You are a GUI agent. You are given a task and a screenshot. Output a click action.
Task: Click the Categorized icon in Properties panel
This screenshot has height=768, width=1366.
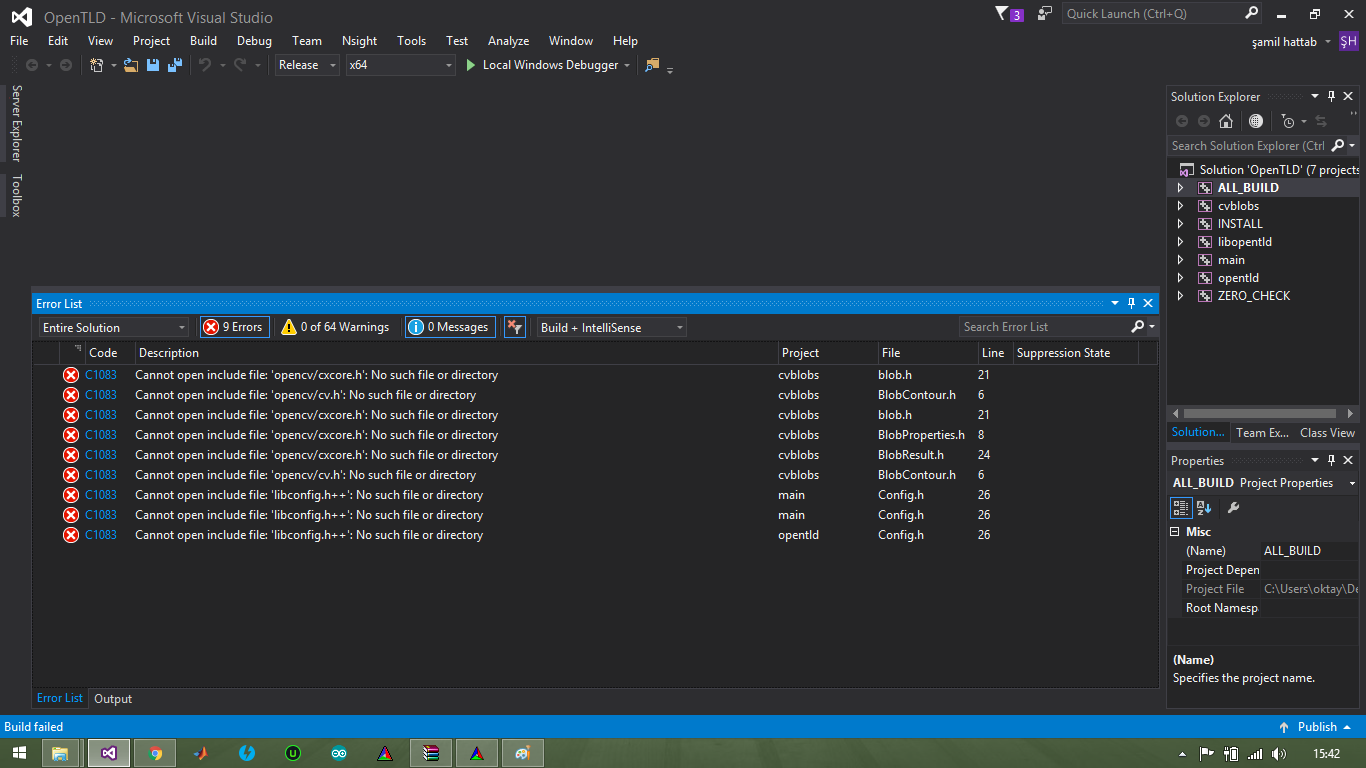[1181, 508]
